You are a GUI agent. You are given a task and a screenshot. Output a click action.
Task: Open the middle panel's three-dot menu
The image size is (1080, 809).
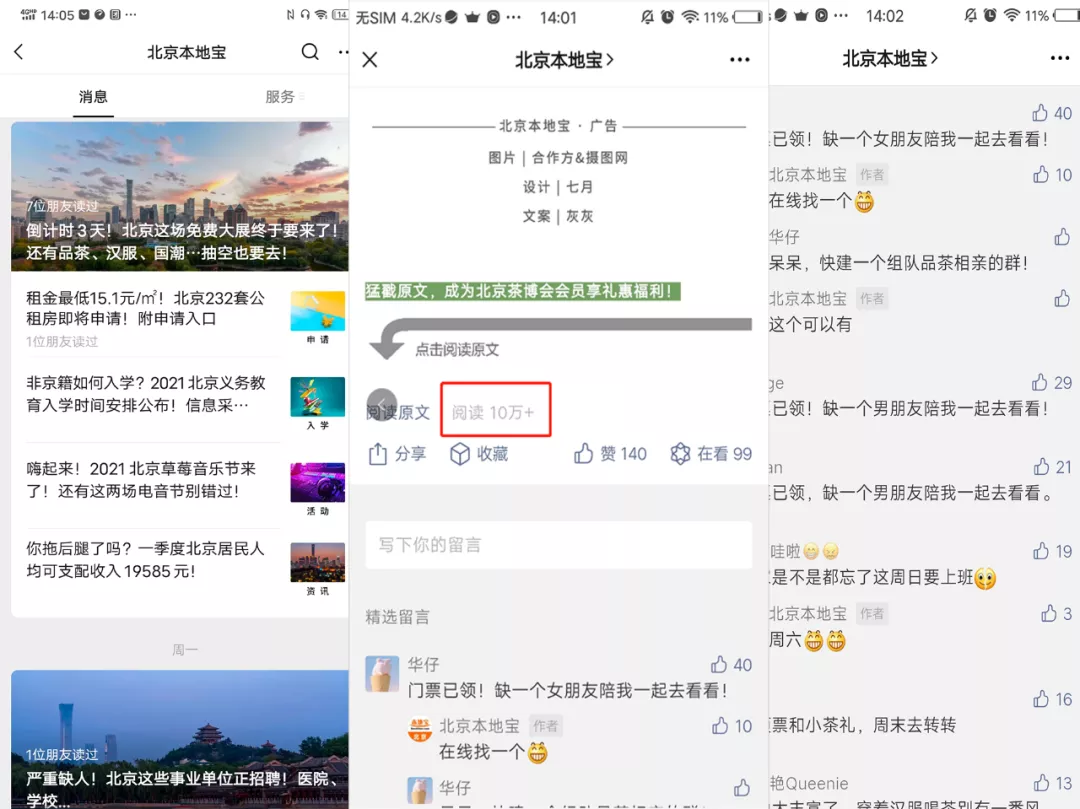click(739, 60)
